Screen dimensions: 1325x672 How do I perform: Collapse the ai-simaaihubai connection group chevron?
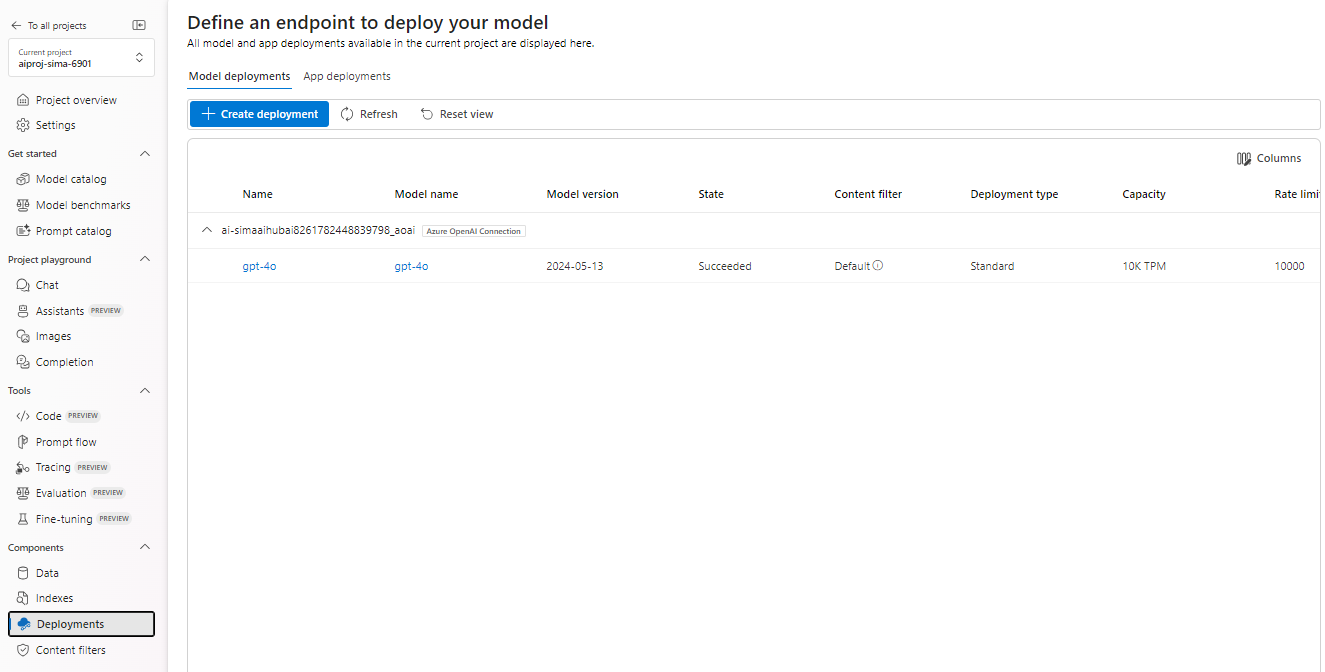(x=207, y=230)
